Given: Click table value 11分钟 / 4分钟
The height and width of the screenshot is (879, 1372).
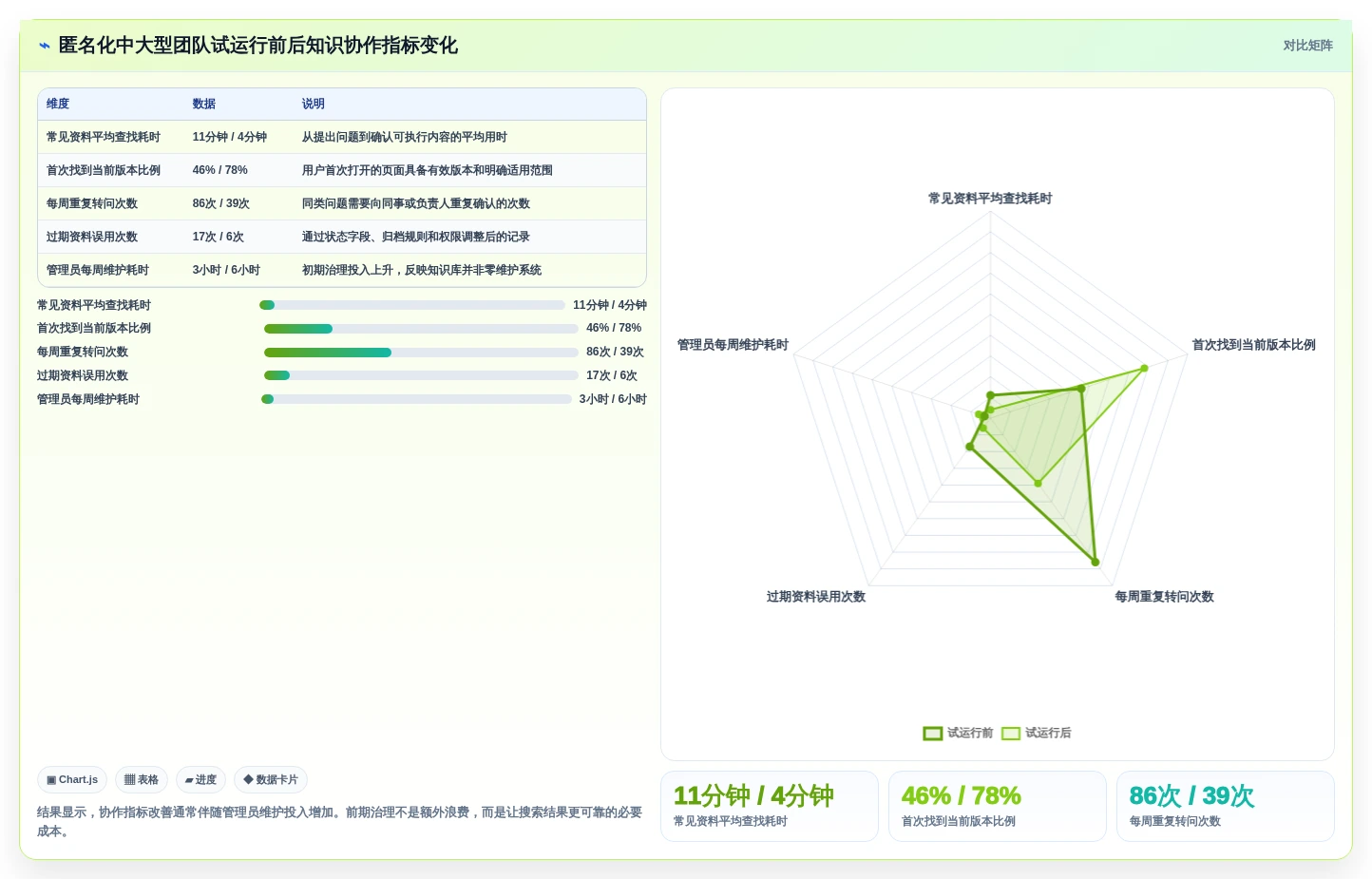Looking at the screenshot, I should click(230, 137).
